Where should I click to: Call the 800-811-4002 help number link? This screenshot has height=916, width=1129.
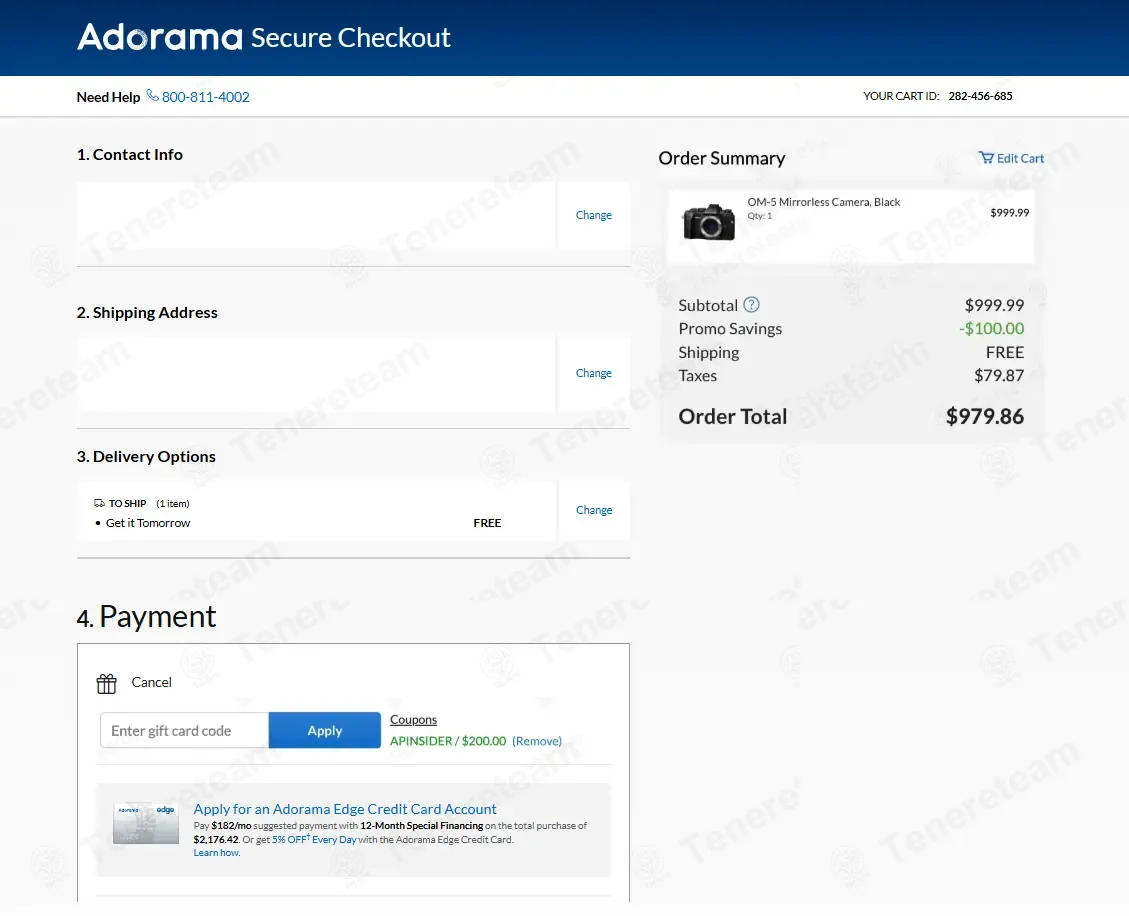[x=206, y=97]
